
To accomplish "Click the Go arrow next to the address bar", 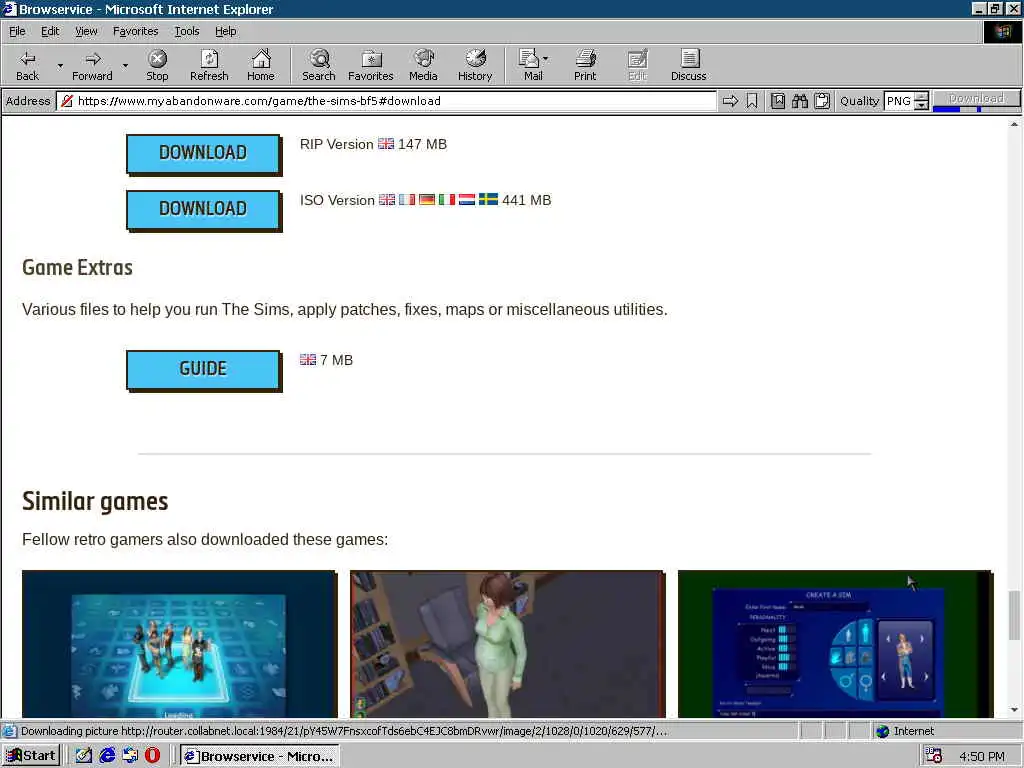I will (x=730, y=101).
